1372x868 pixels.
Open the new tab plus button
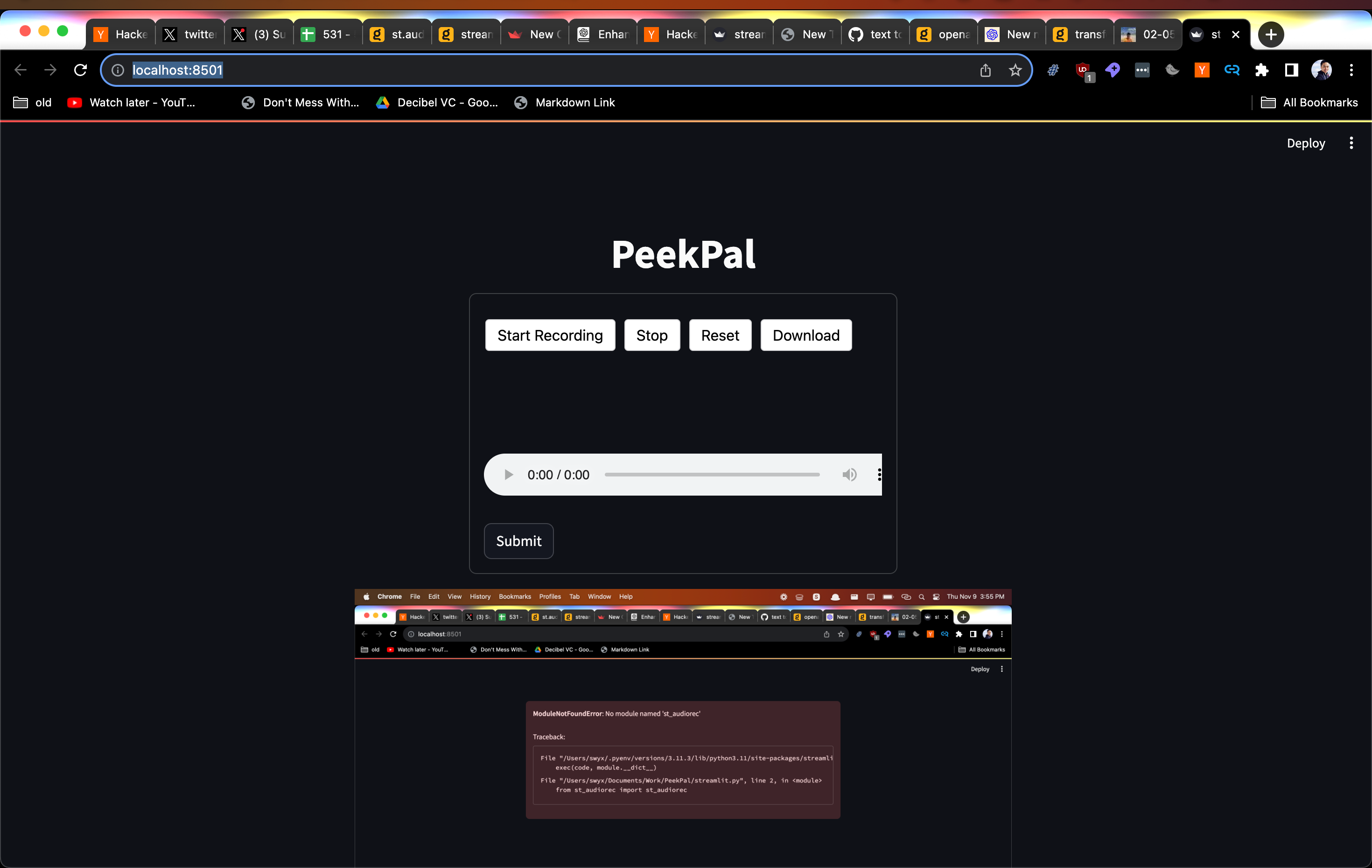click(1271, 35)
